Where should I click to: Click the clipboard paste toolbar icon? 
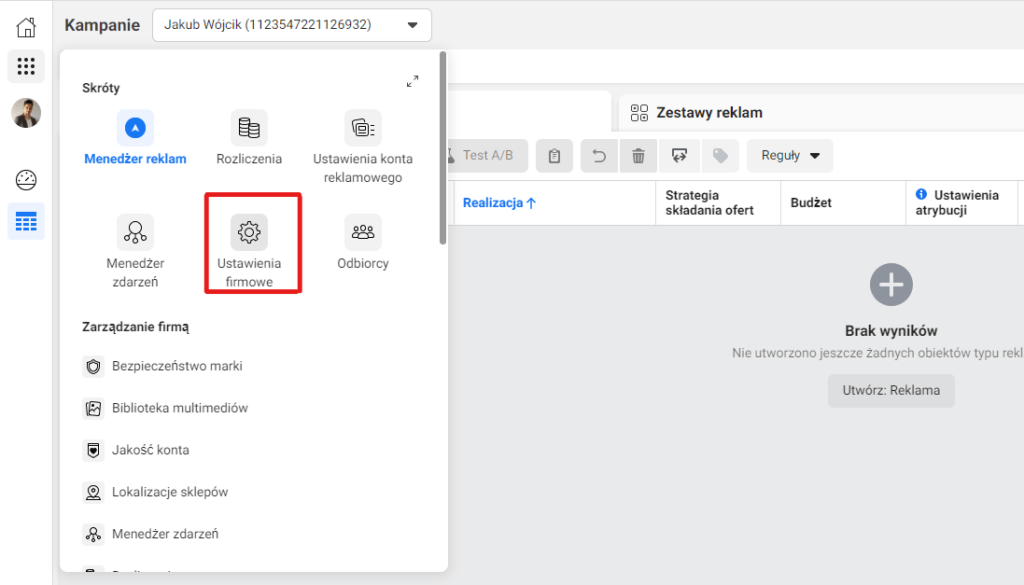click(x=554, y=155)
